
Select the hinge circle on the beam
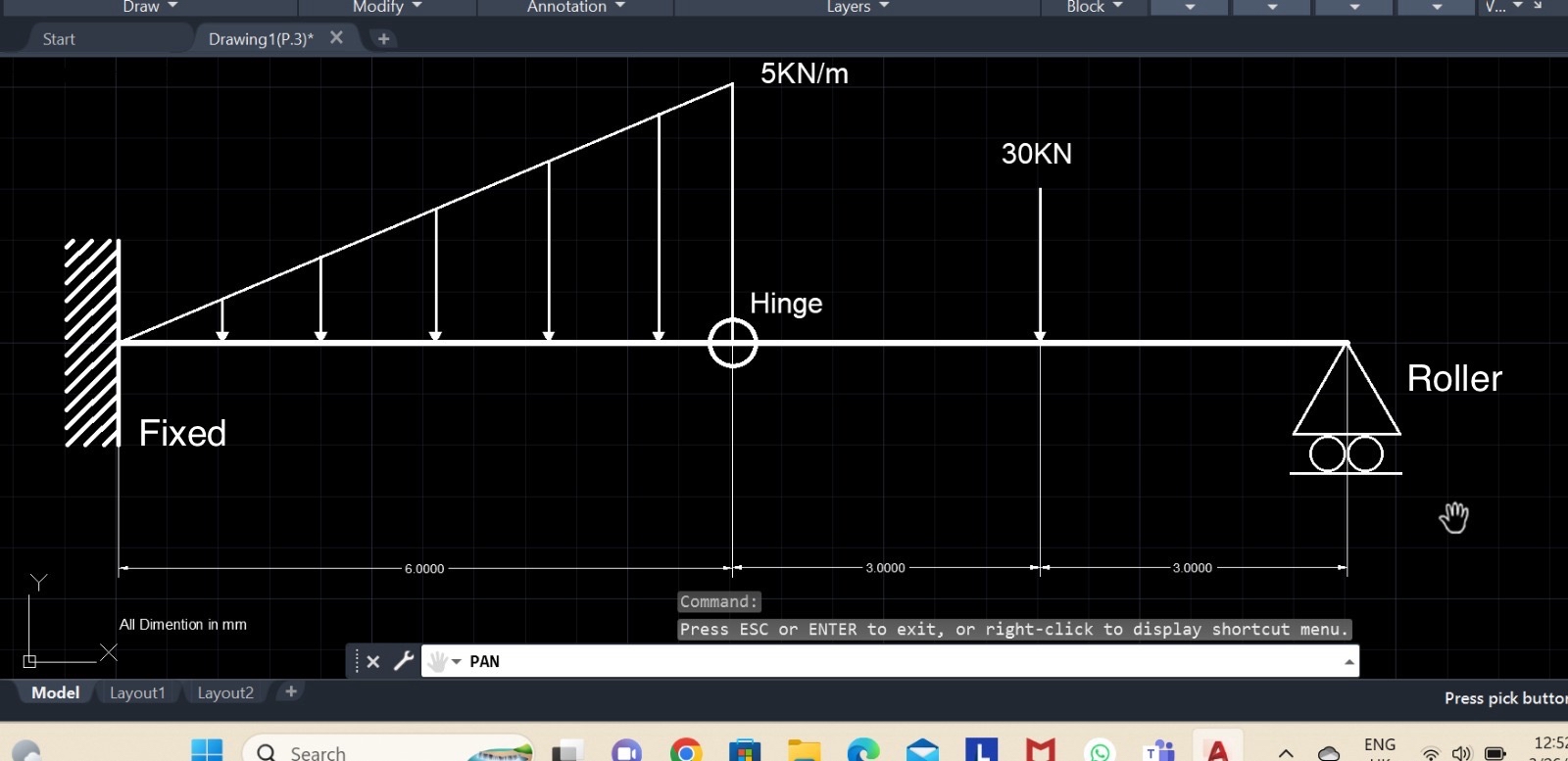point(733,343)
